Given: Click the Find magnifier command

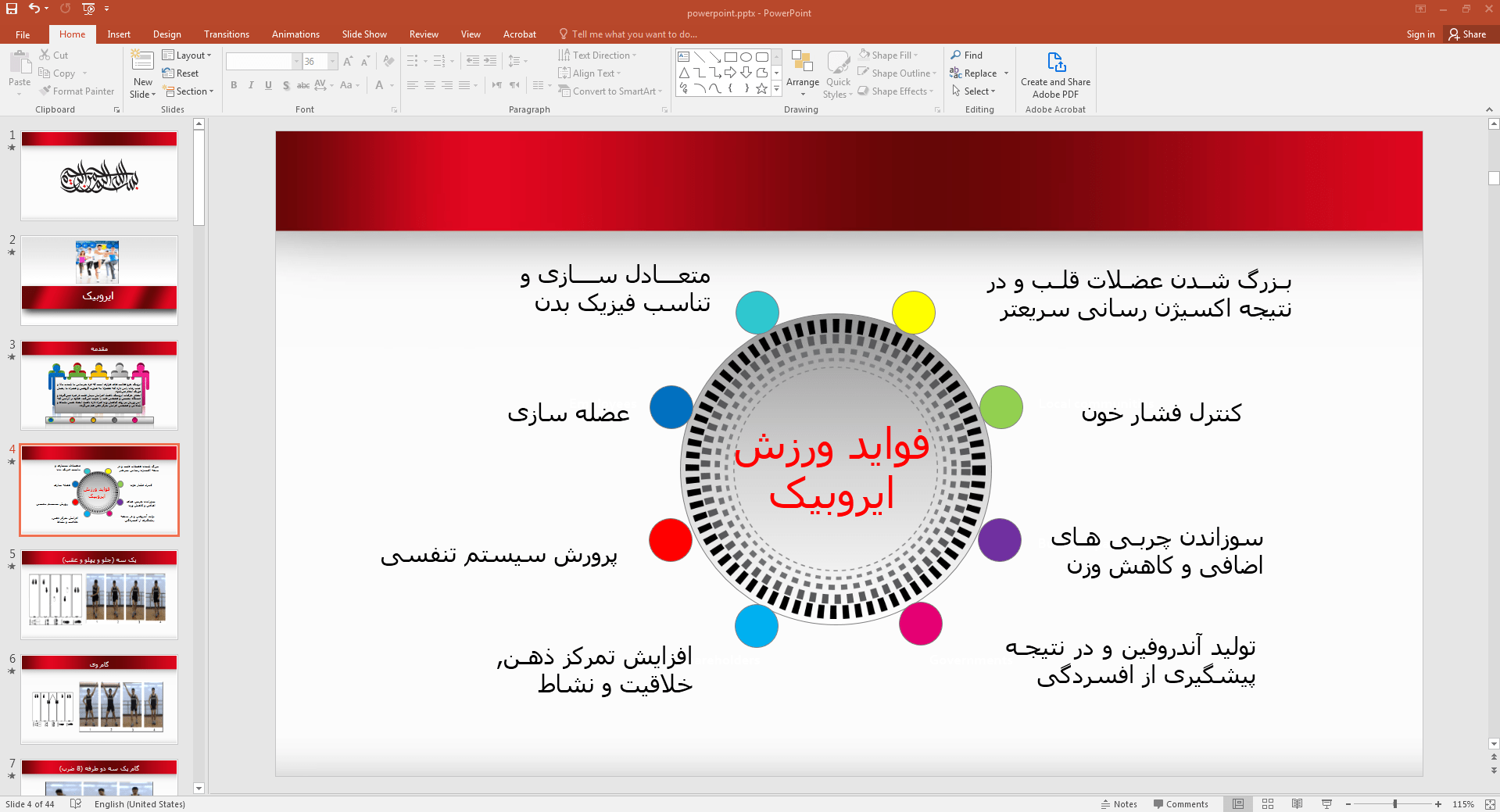Looking at the screenshot, I should (967, 55).
